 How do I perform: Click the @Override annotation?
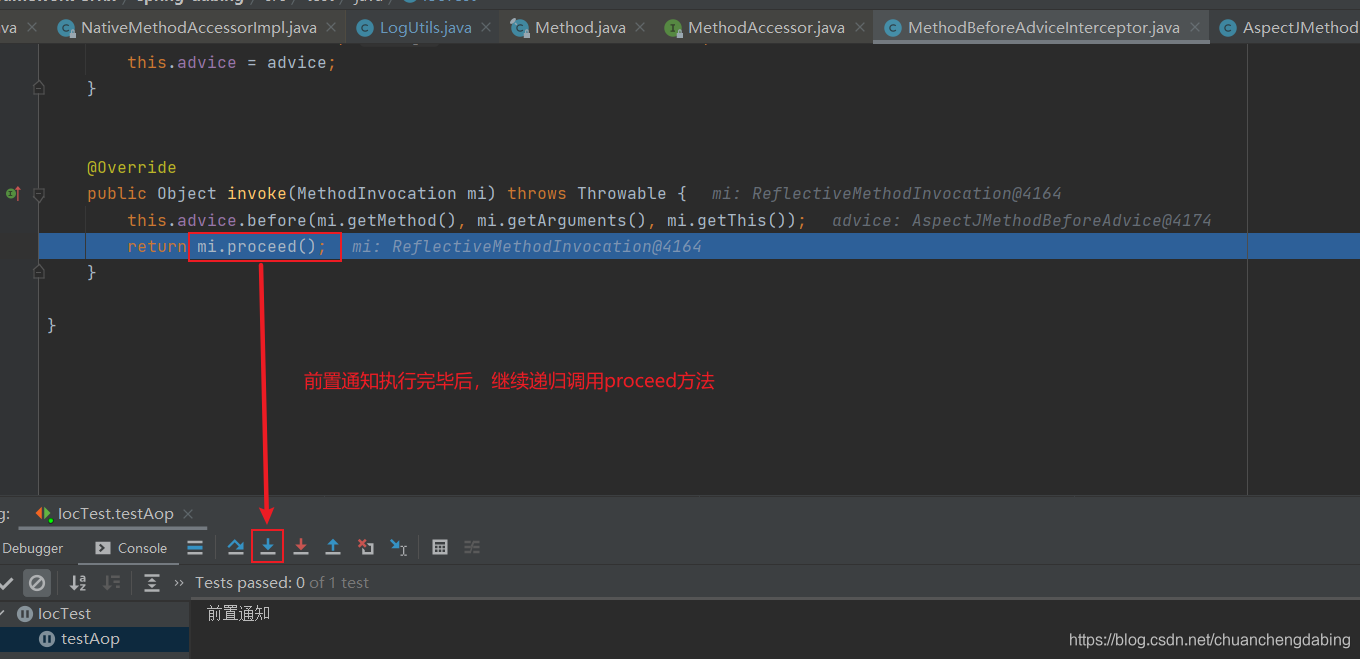click(x=131, y=167)
